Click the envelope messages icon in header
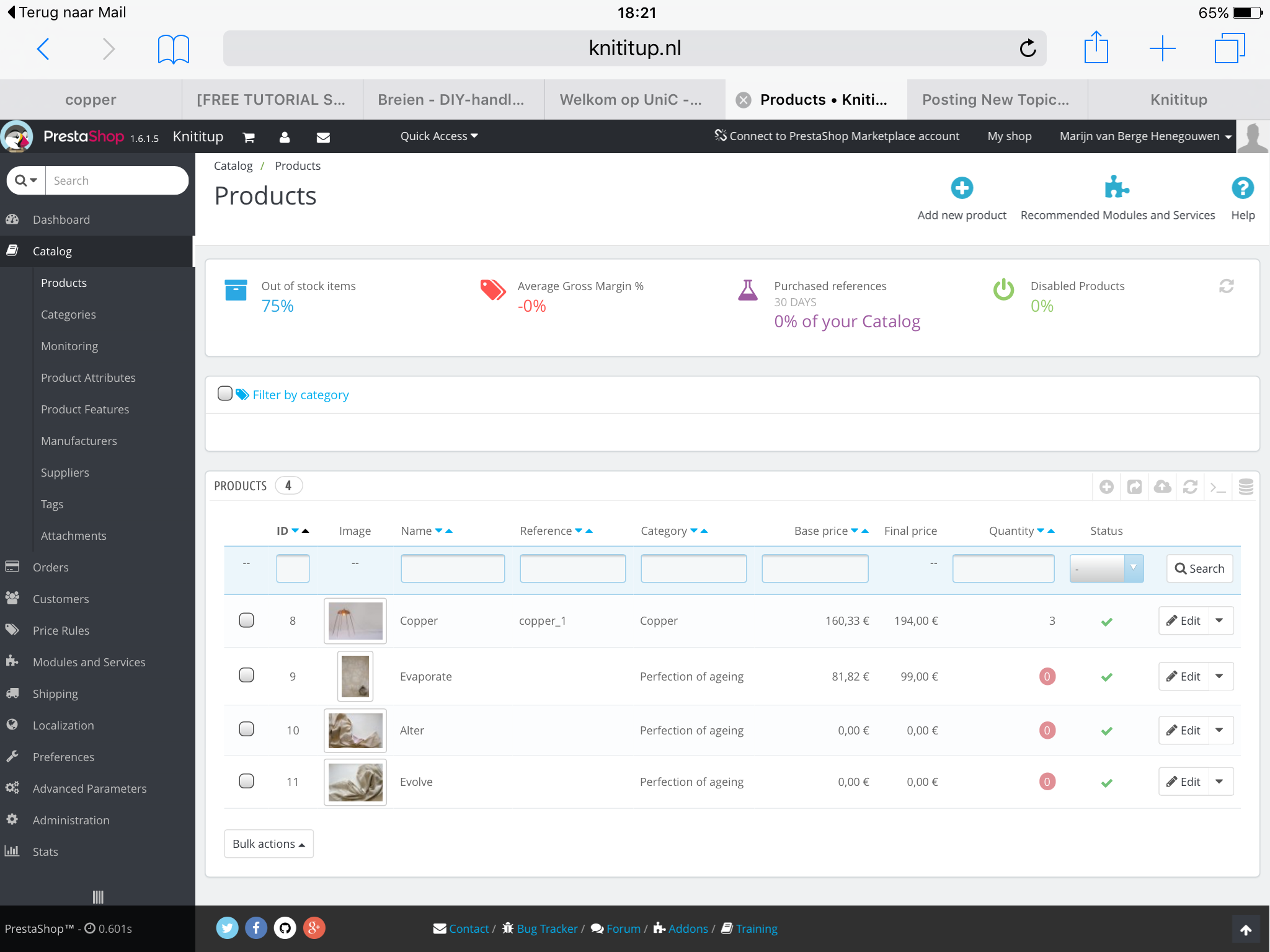 click(323, 137)
